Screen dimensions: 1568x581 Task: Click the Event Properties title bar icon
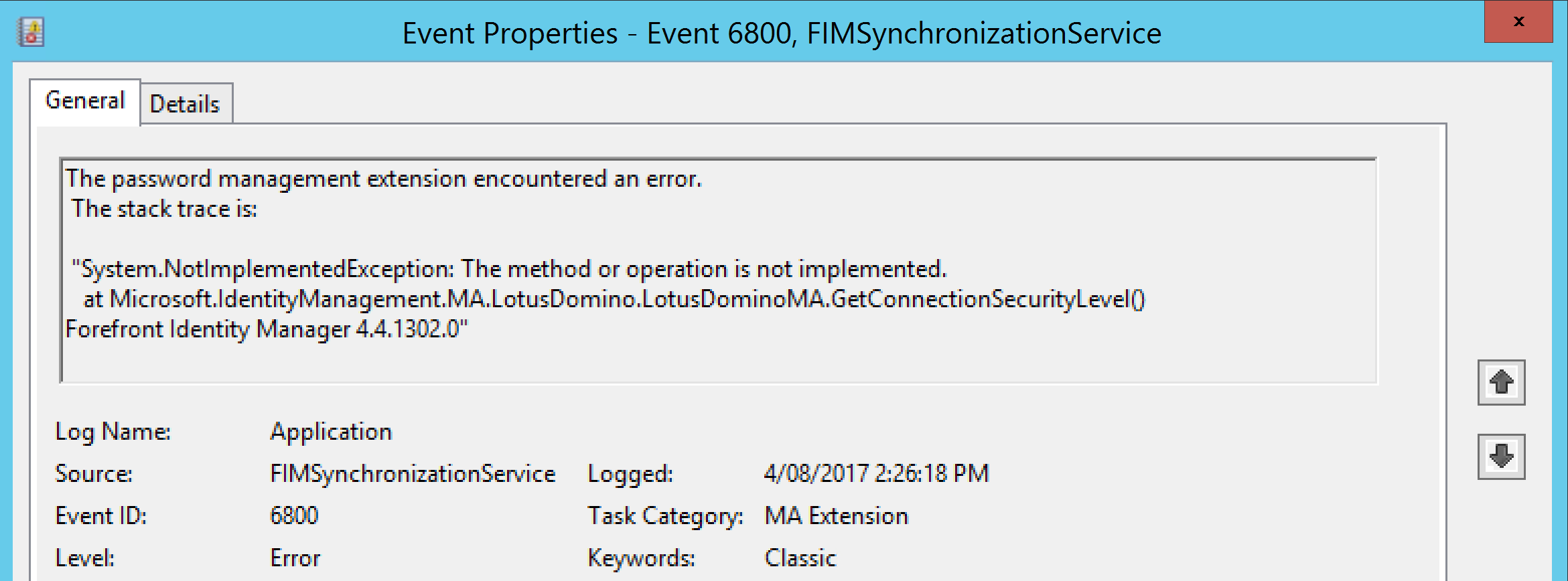32,31
